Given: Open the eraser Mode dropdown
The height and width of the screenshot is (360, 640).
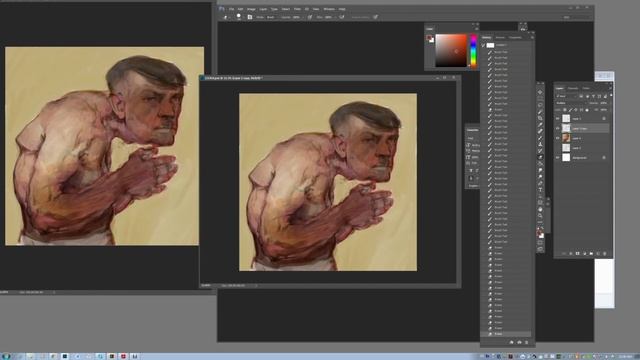Looking at the screenshot, I should point(271,17).
